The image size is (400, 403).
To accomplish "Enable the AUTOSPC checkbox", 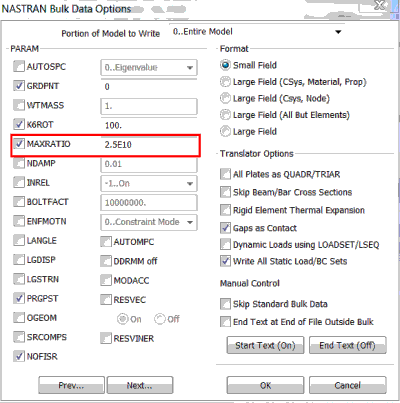I will point(19,67).
